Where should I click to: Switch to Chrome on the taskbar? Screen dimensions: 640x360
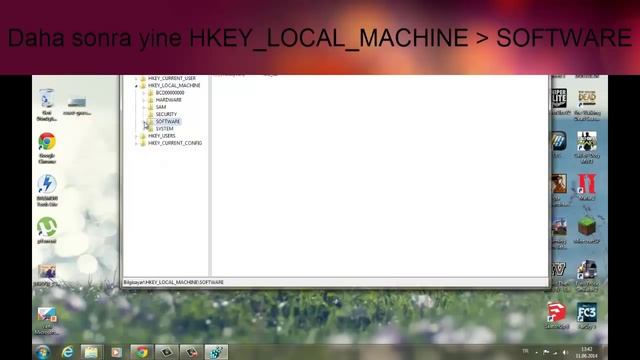(x=142, y=352)
